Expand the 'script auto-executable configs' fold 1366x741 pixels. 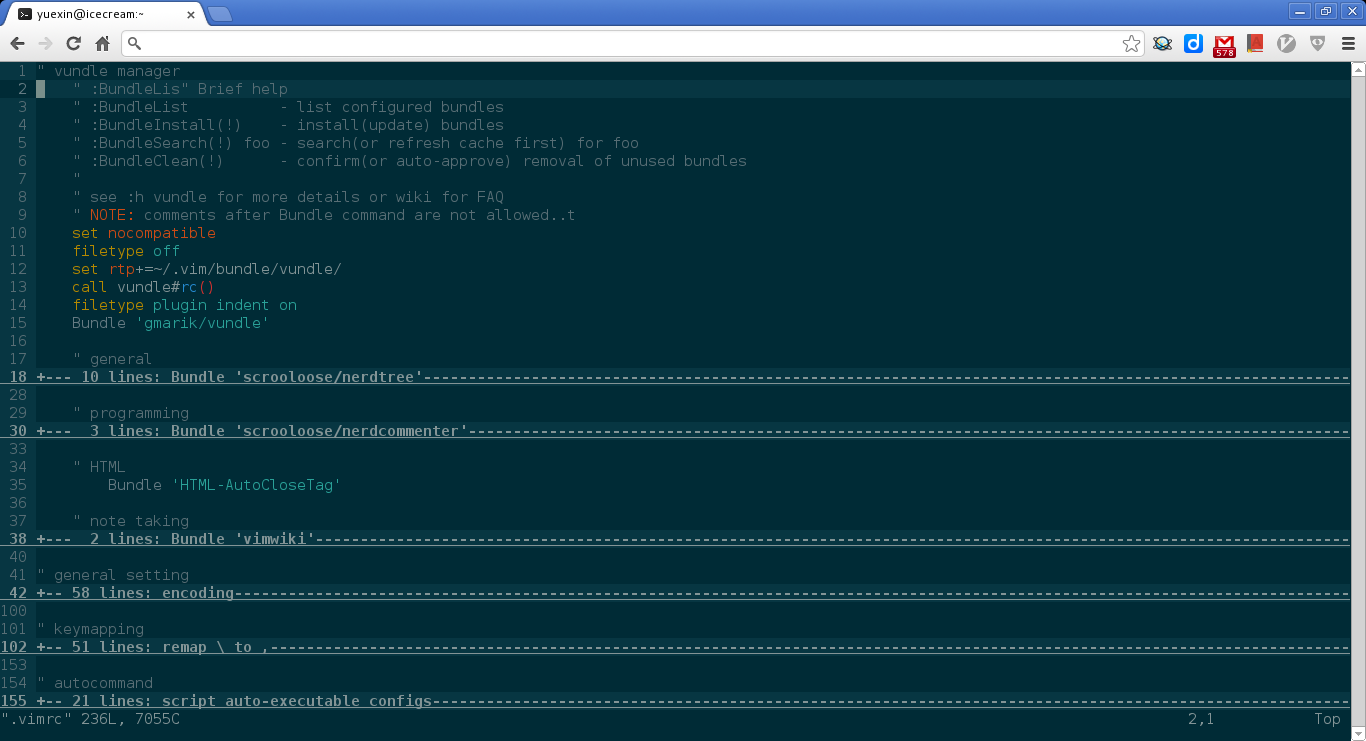coord(693,701)
